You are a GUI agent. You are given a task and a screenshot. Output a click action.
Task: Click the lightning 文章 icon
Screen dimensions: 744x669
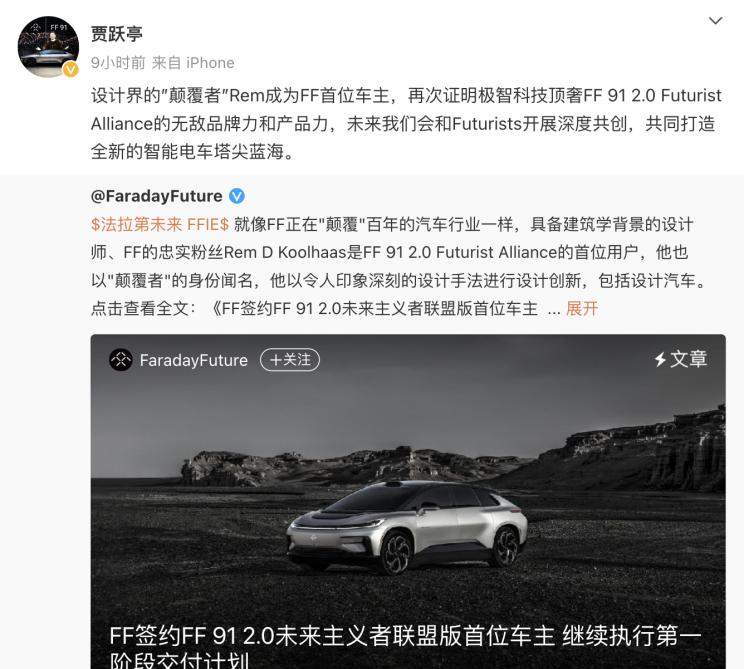660,359
